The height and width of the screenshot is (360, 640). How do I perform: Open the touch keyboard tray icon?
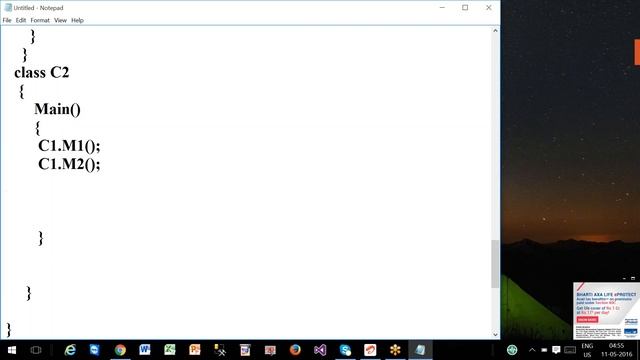coord(570,350)
